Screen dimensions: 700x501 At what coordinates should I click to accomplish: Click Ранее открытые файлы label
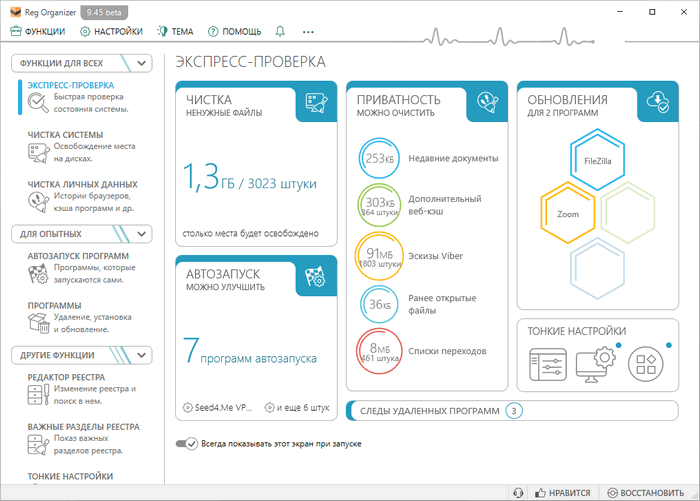click(442, 304)
